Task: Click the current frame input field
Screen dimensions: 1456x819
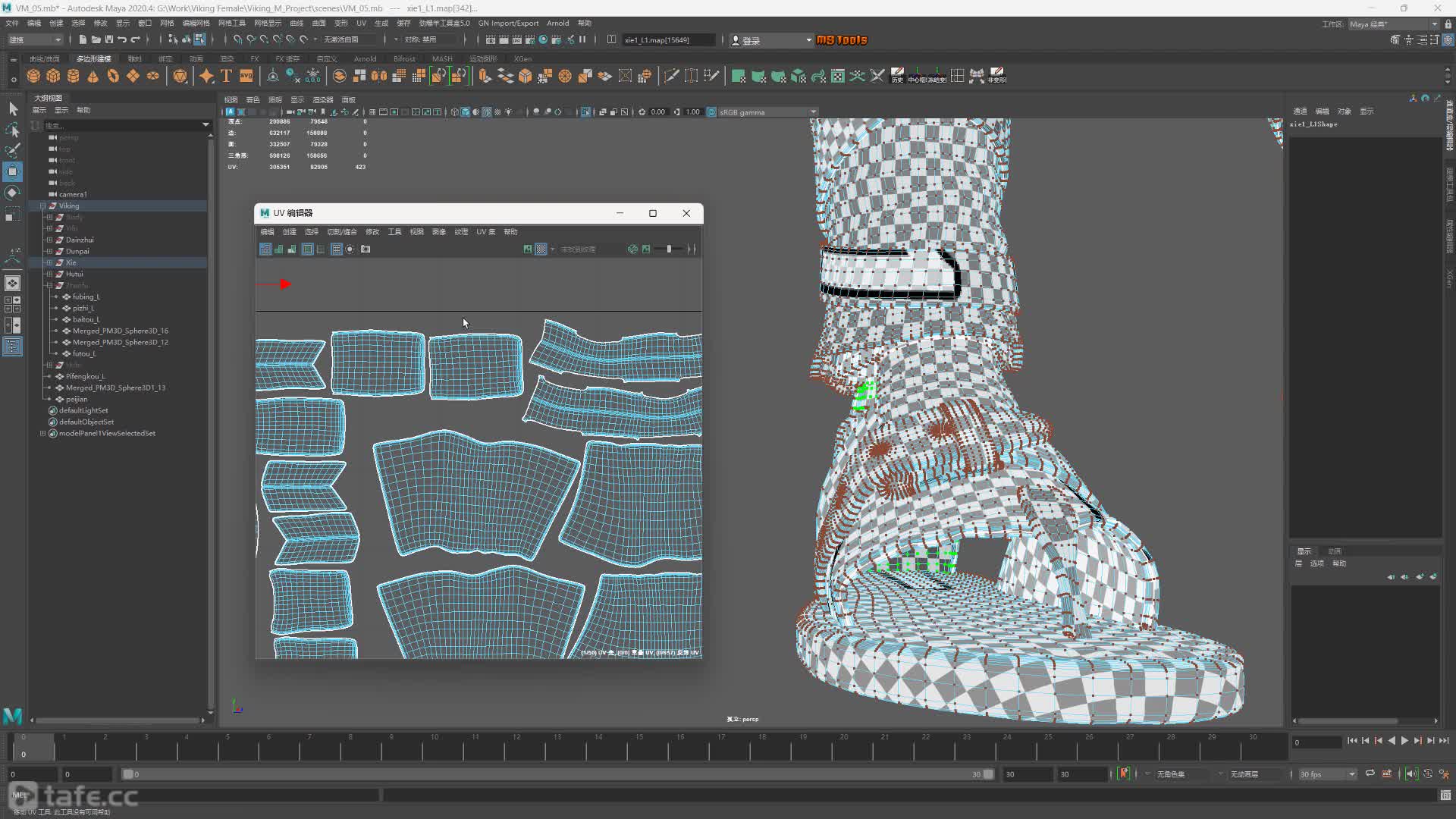Action: coord(1317,742)
